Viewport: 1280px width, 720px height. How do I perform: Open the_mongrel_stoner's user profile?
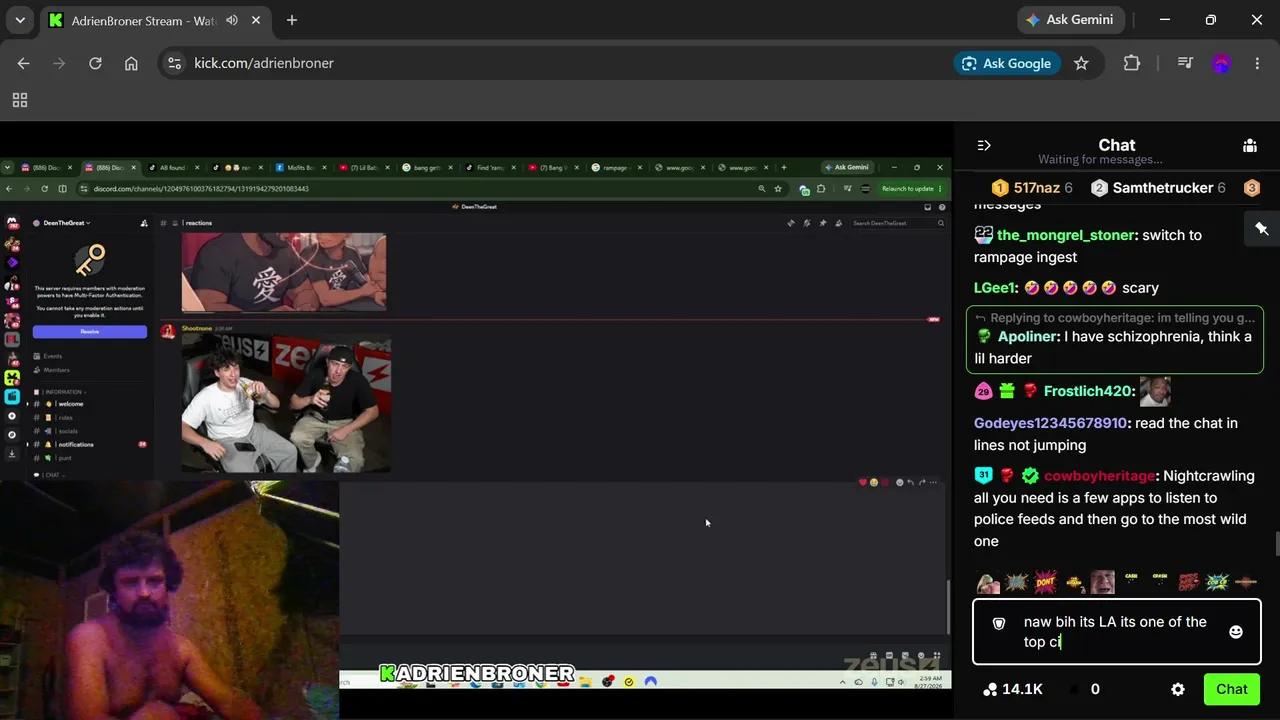(x=1066, y=235)
